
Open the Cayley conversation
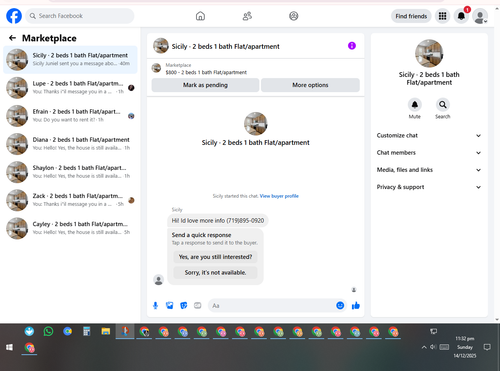click(70, 228)
